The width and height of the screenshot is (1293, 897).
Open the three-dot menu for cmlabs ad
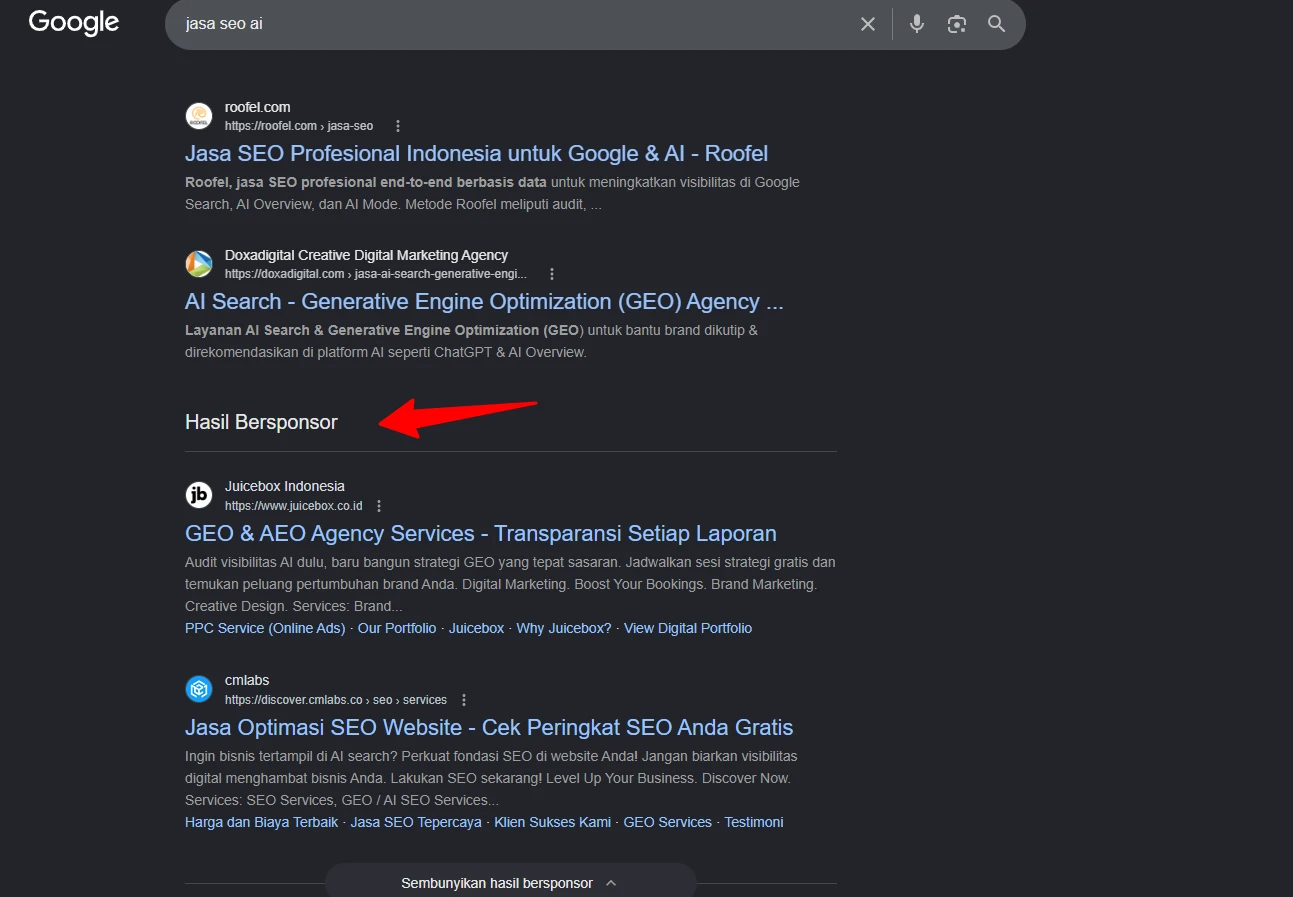tap(464, 700)
